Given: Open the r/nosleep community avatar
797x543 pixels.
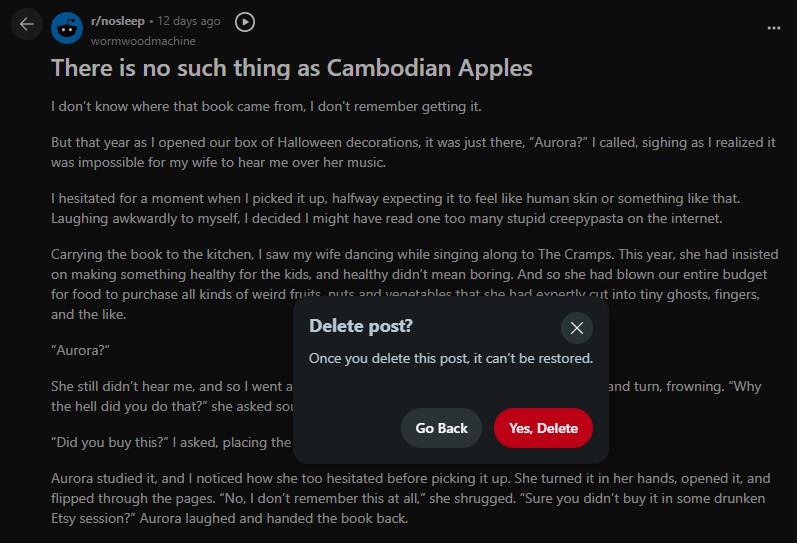Looking at the screenshot, I should pyautogui.click(x=67, y=27).
